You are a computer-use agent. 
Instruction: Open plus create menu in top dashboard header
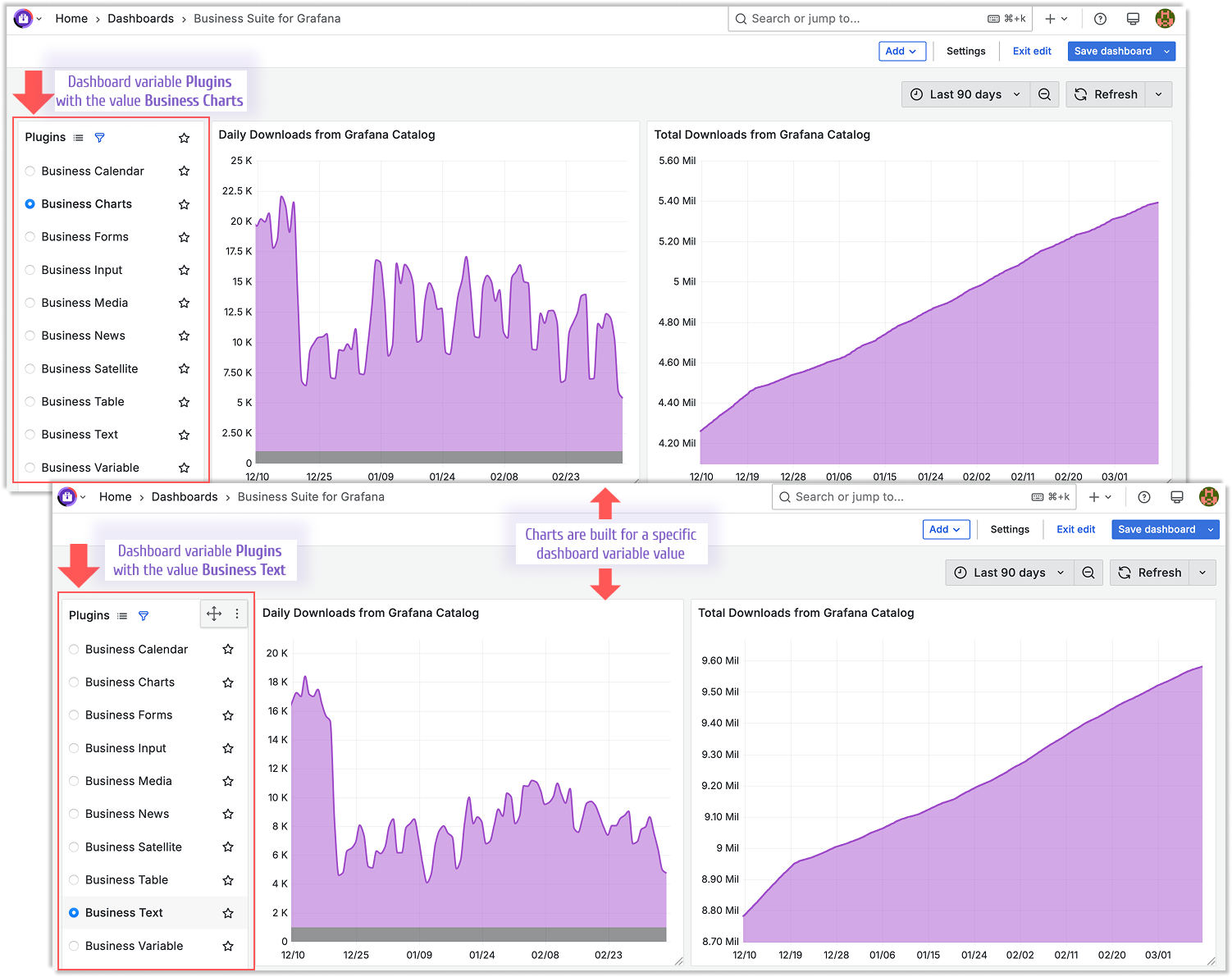coord(1056,19)
